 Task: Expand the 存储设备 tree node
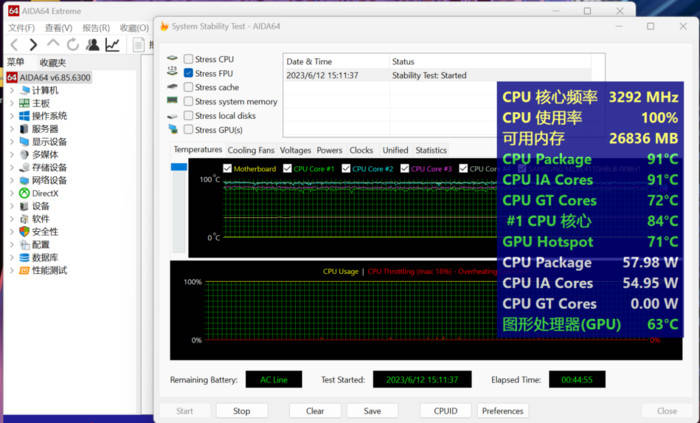[12, 168]
